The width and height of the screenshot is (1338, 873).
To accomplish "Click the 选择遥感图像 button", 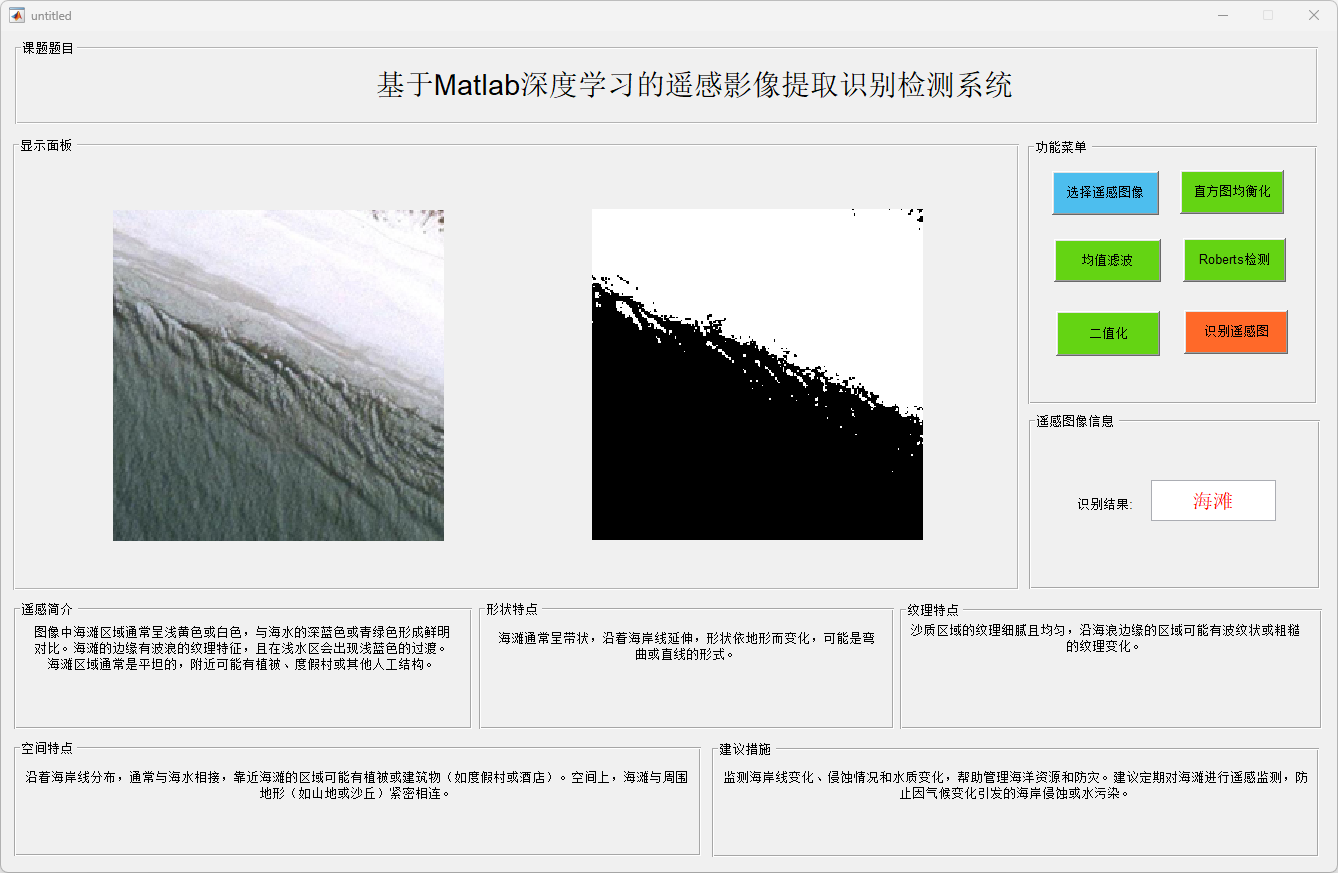I will [x=1105, y=193].
